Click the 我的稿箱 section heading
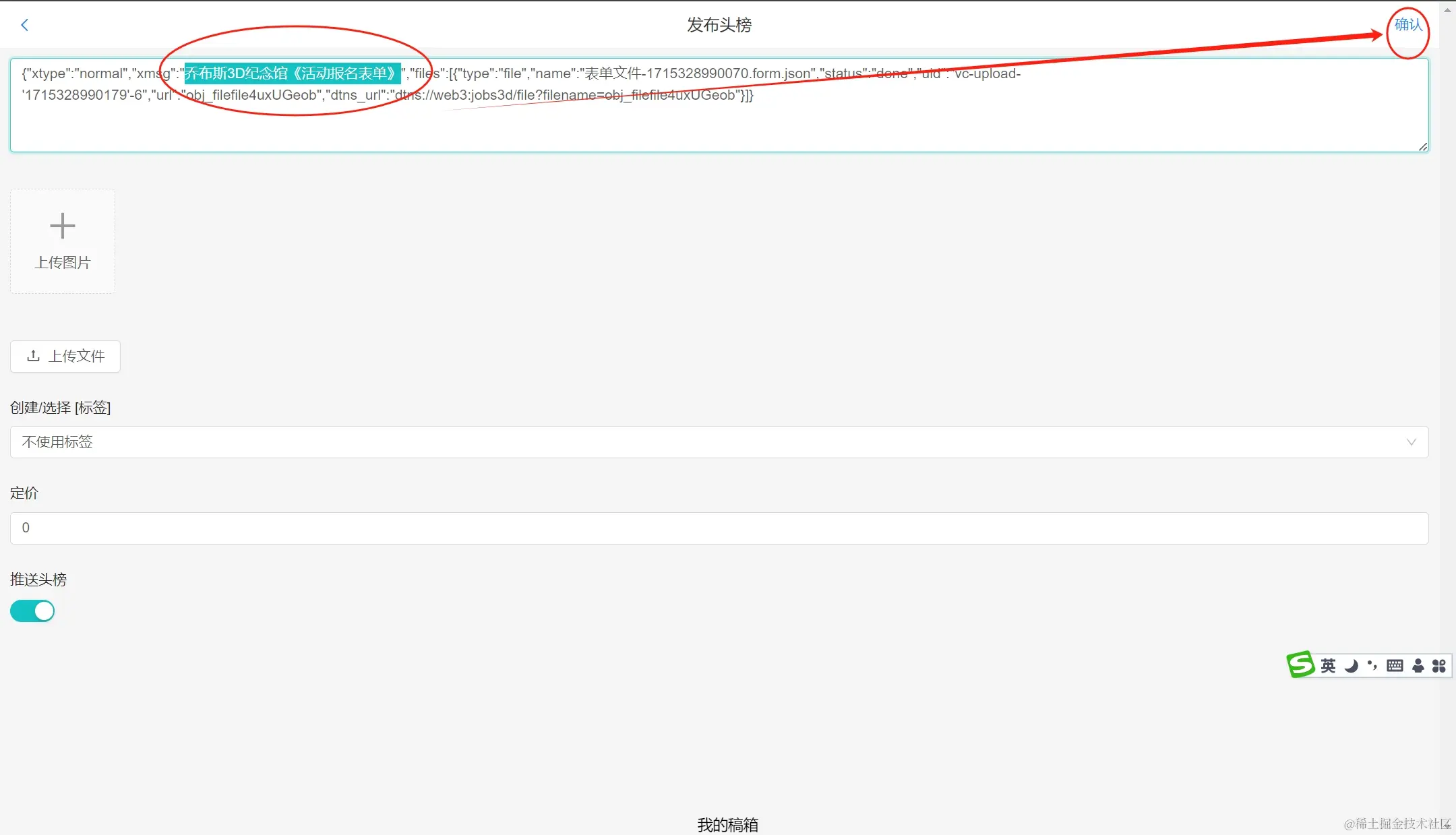 727,824
